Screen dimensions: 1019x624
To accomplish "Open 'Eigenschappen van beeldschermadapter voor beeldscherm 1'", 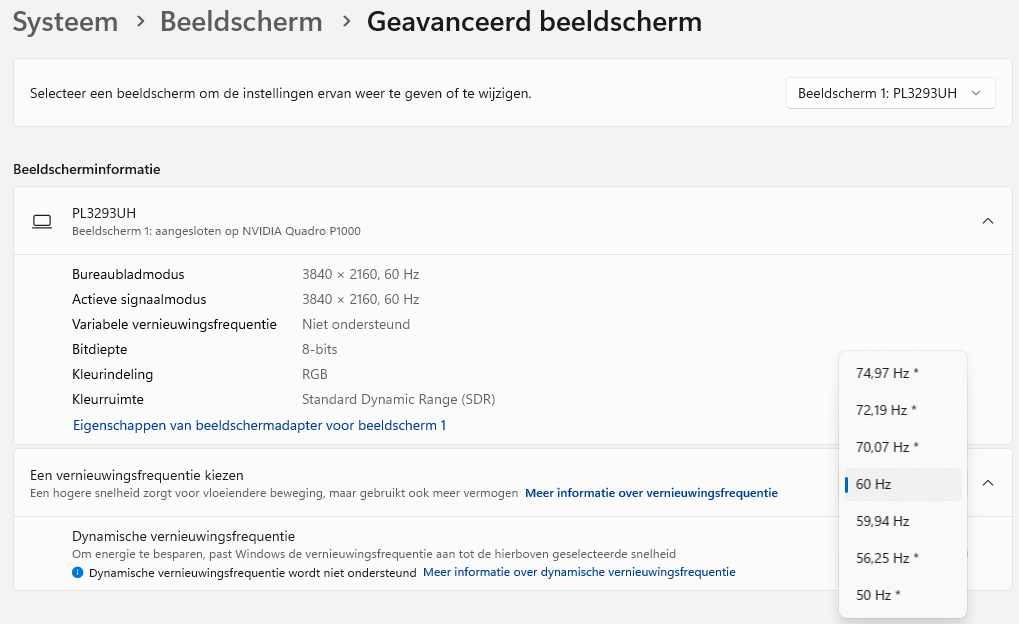I will (x=258, y=425).
